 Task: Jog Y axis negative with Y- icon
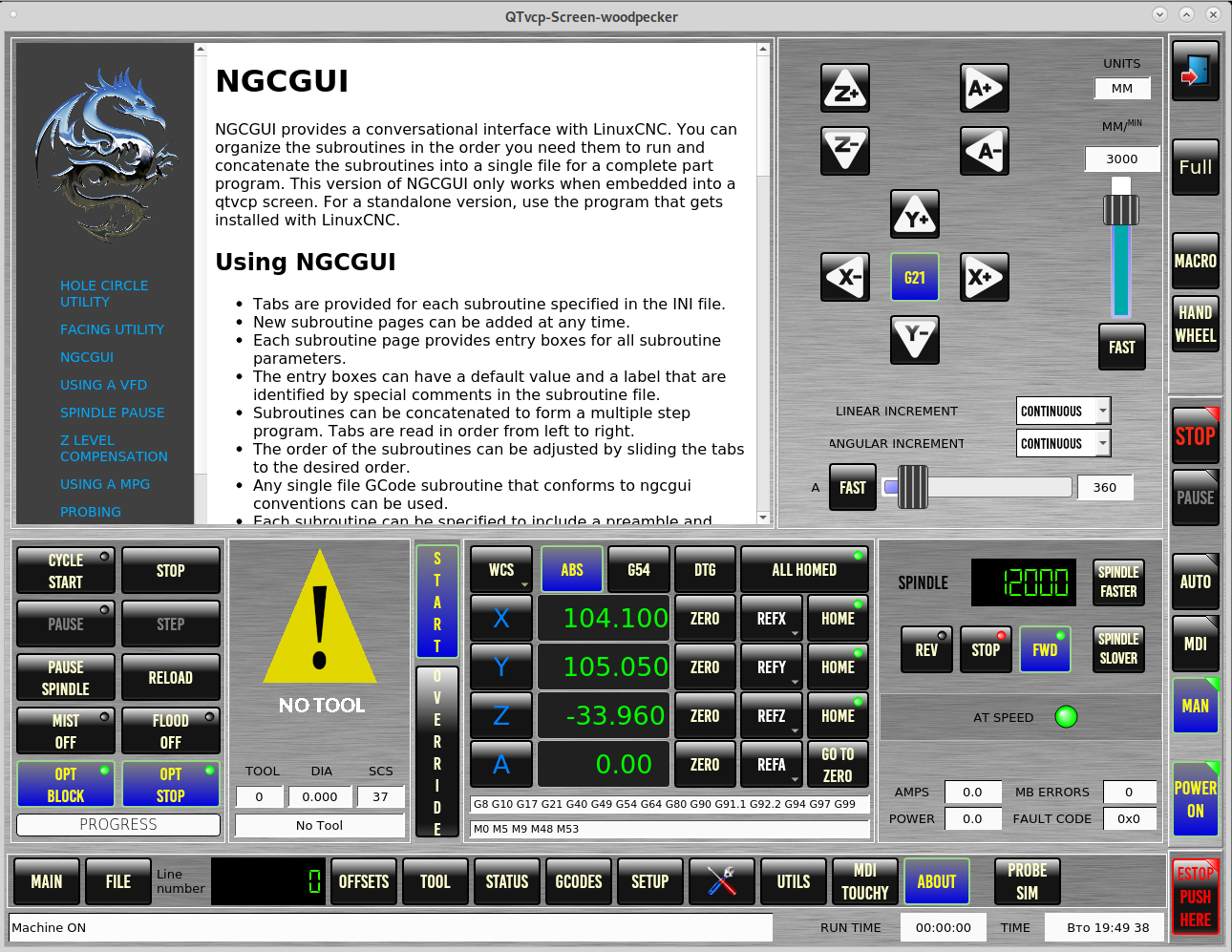(915, 340)
